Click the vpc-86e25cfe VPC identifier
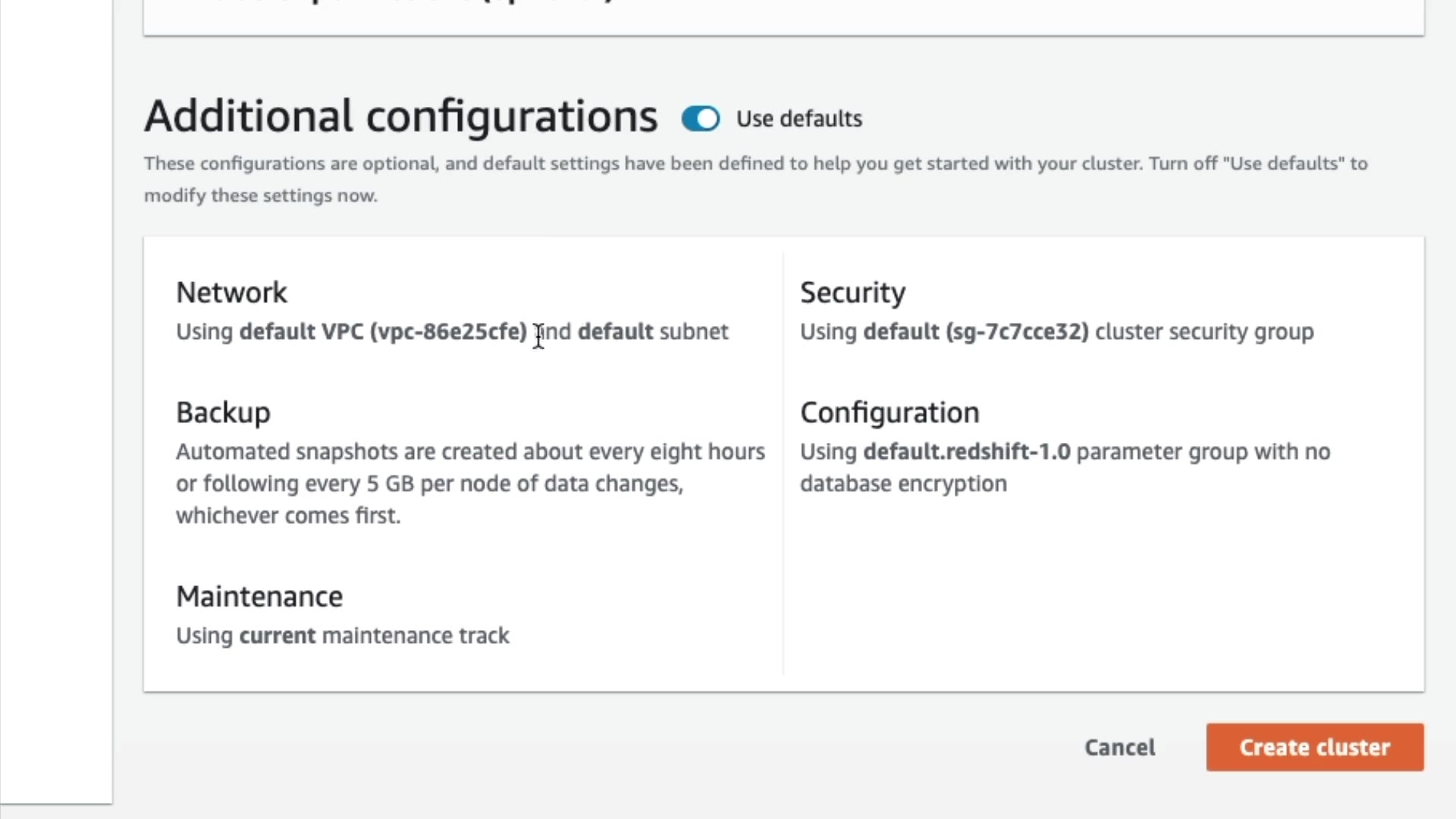The height and width of the screenshot is (819, 1456). [448, 332]
